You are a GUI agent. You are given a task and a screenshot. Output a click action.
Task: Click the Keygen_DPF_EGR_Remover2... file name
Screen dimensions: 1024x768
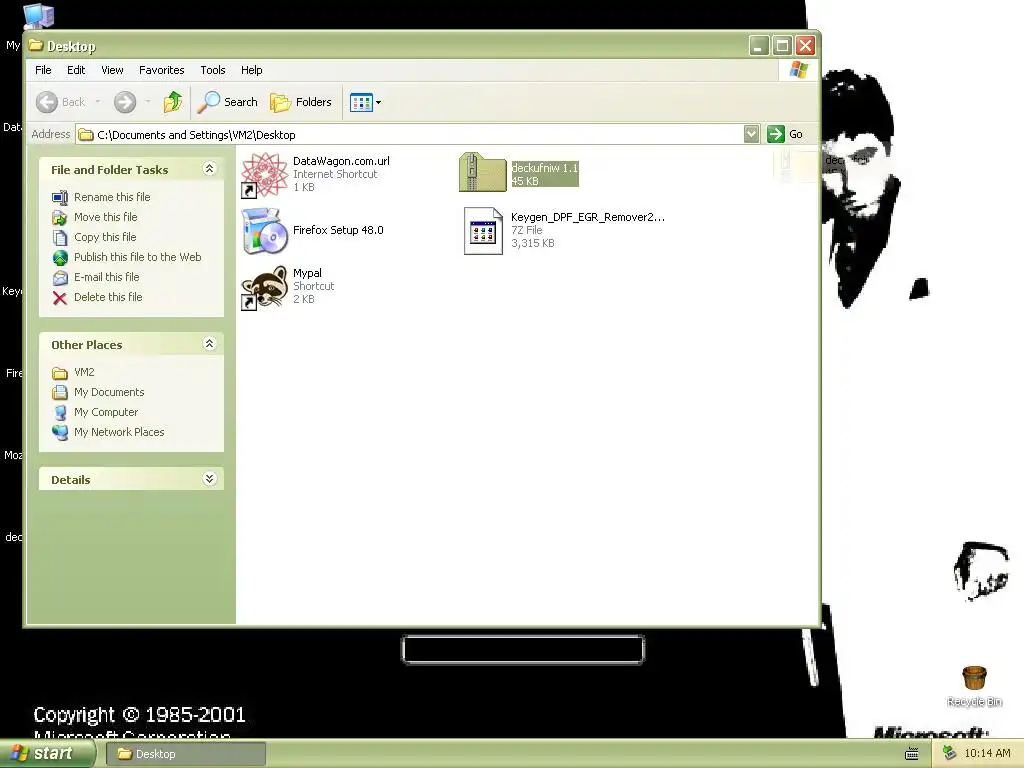(588, 217)
